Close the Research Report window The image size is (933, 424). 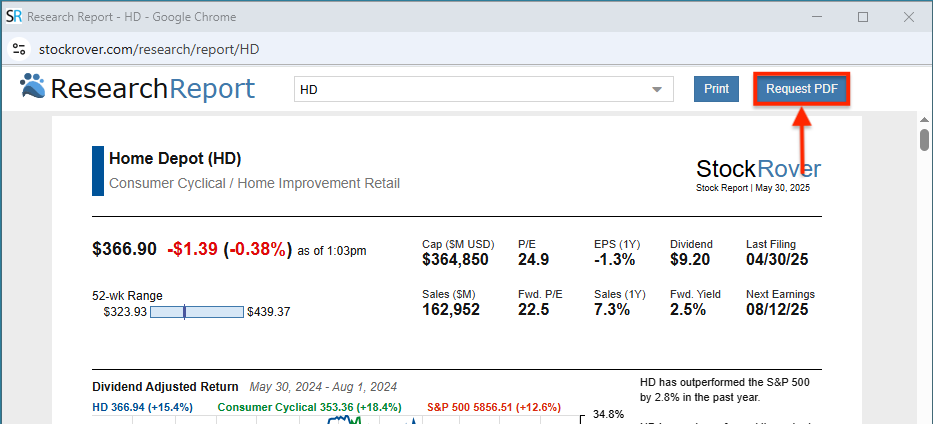tap(909, 17)
